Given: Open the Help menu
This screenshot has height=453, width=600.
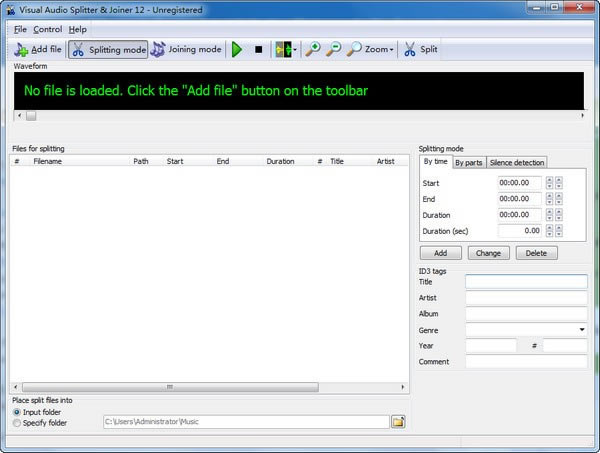Looking at the screenshot, I should pos(78,29).
